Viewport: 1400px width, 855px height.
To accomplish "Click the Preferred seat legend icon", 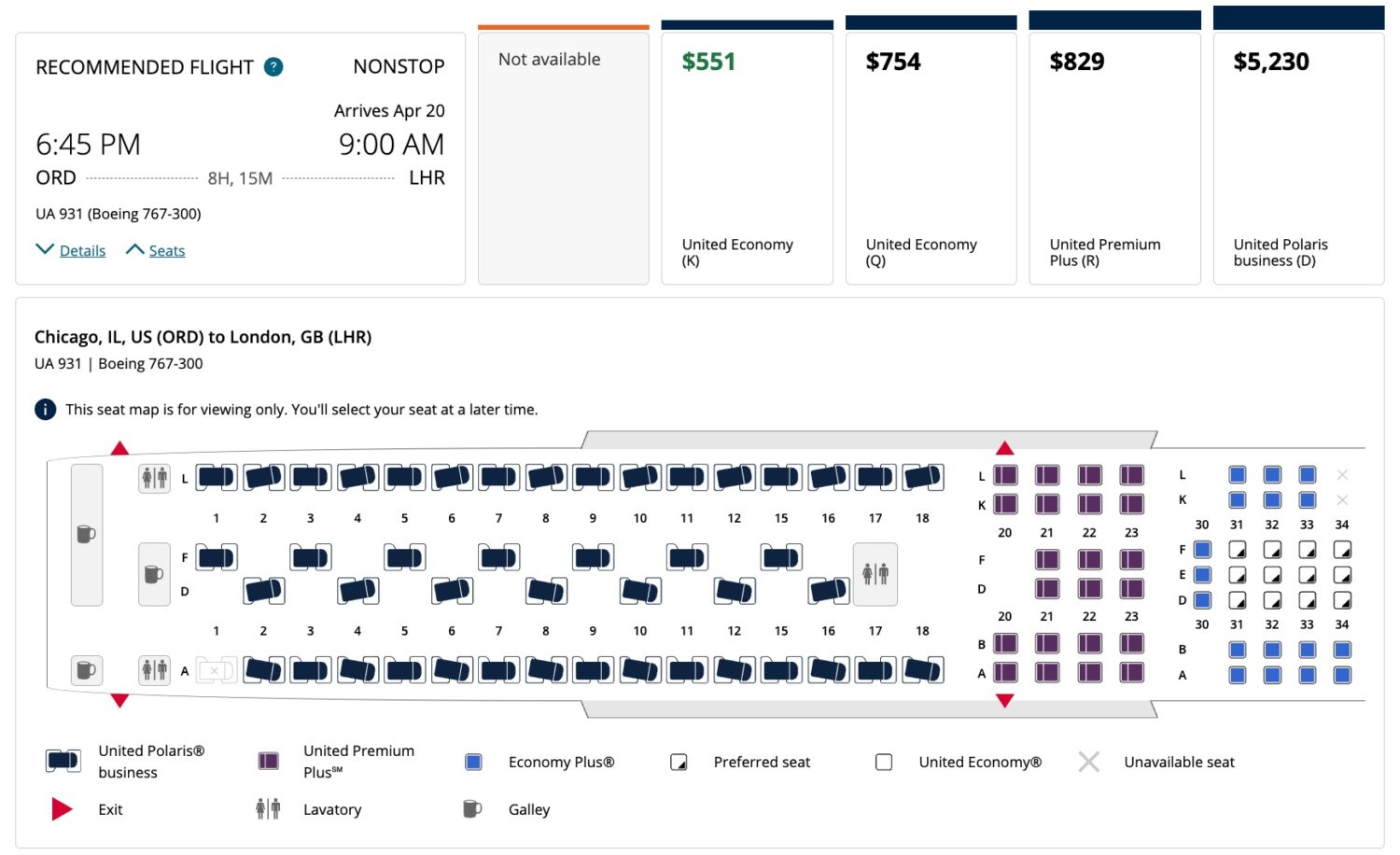I will (x=679, y=761).
